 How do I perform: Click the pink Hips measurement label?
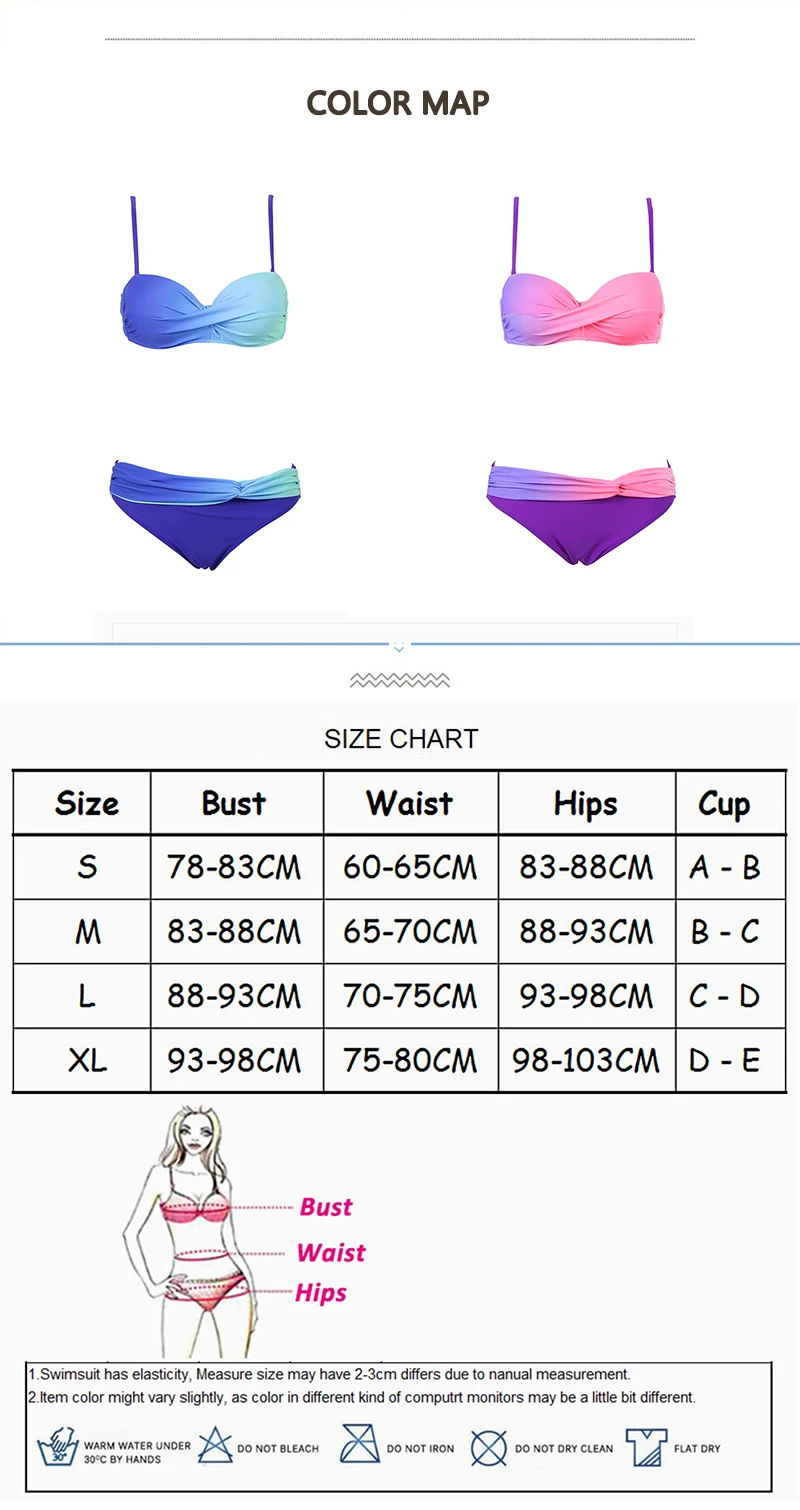[x=321, y=1293]
